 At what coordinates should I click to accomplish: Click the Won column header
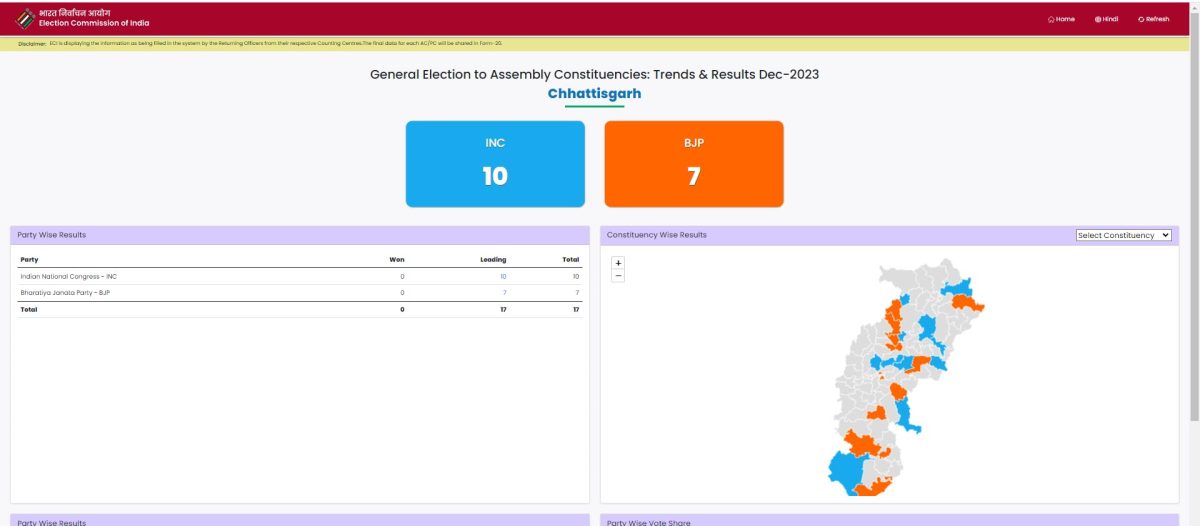tap(397, 259)
